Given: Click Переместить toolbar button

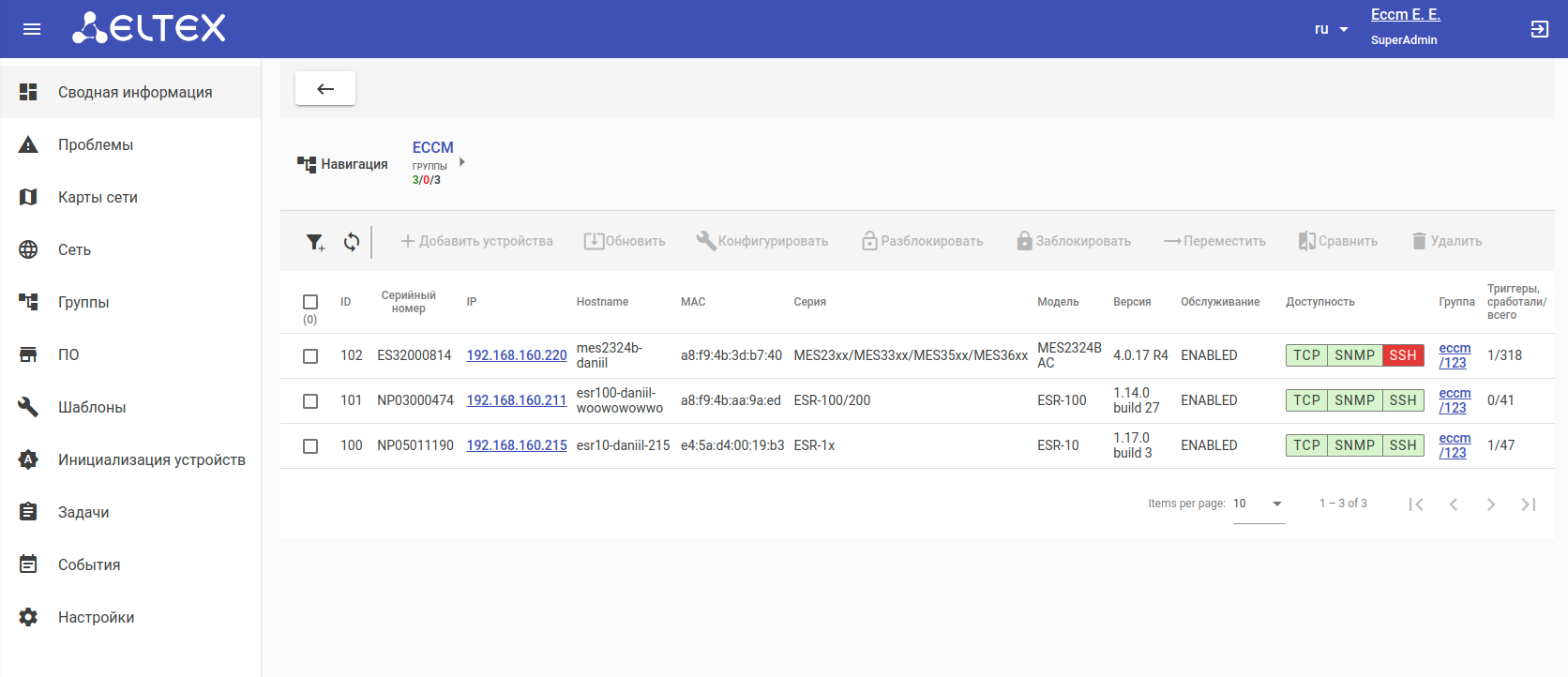Looking at the screenshot, I should 1214,241.
